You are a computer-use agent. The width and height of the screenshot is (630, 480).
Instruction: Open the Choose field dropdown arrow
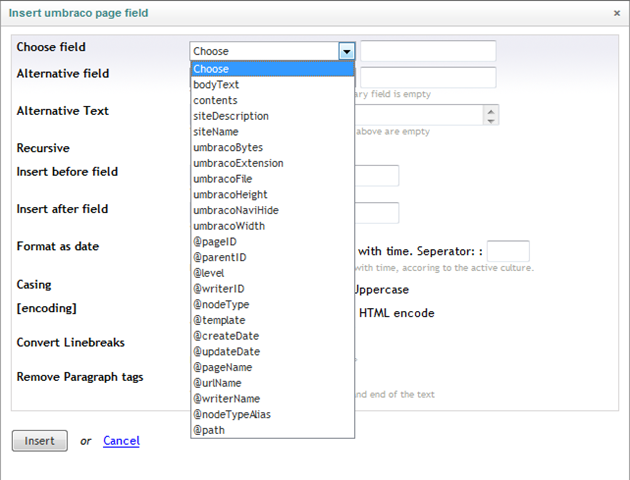point(347,51)
